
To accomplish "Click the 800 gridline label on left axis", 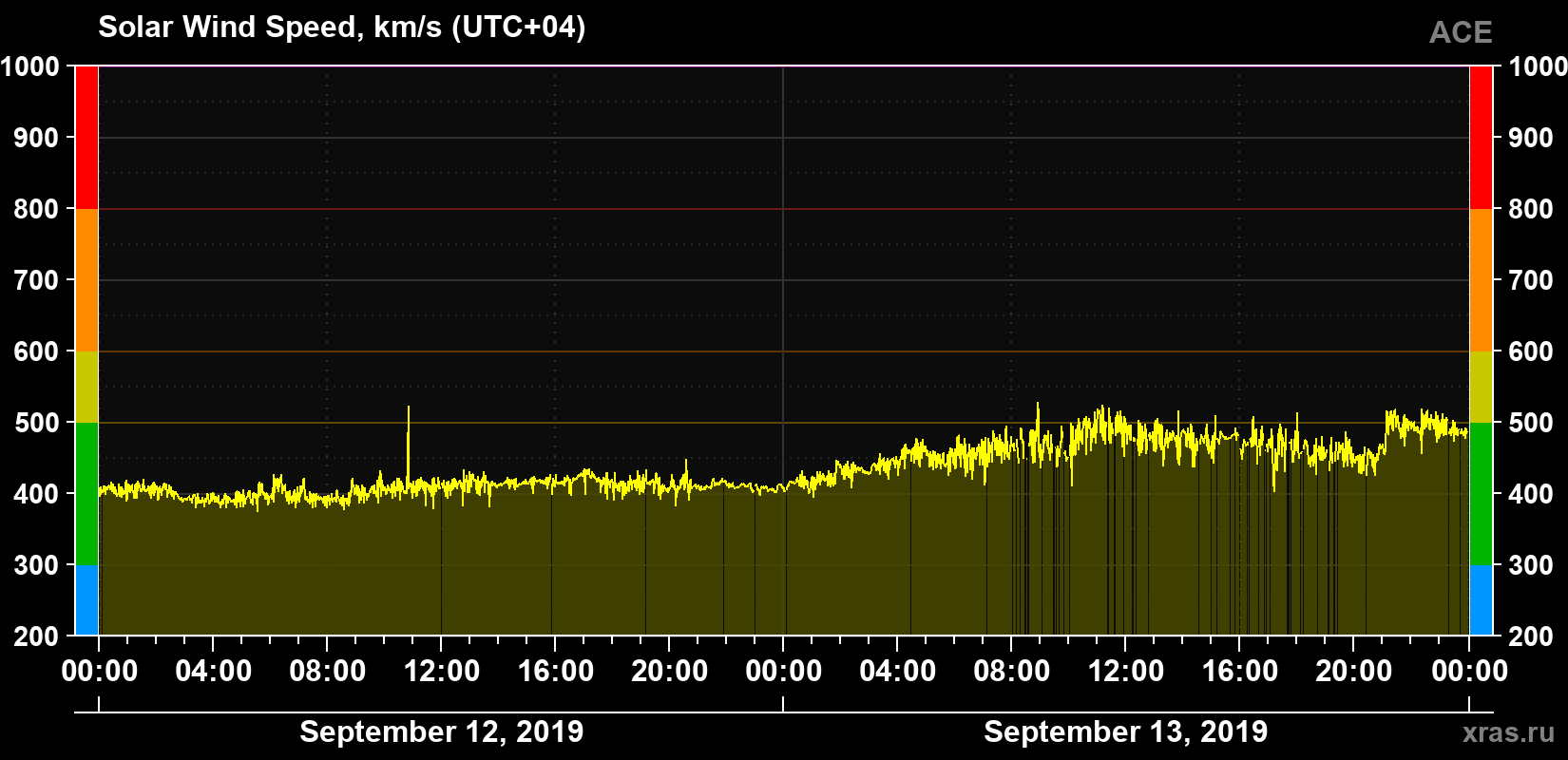I will point(37,209).
